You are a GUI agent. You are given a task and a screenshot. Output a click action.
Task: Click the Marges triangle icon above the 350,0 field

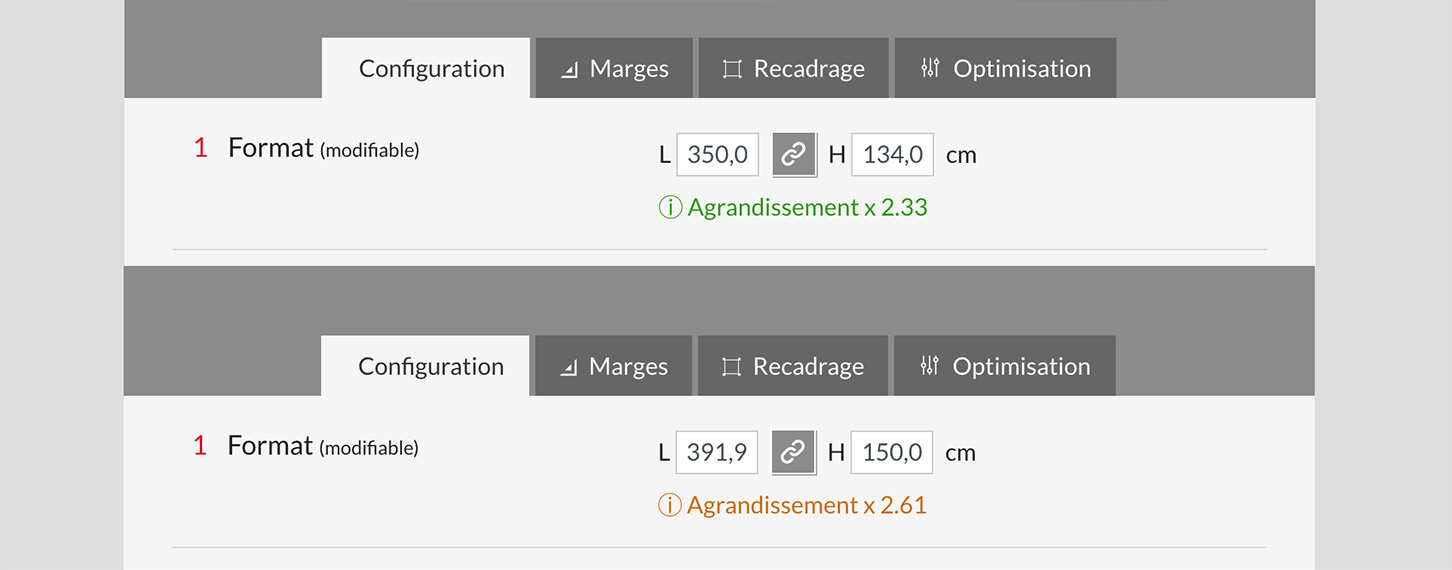[x=570, y=70]
